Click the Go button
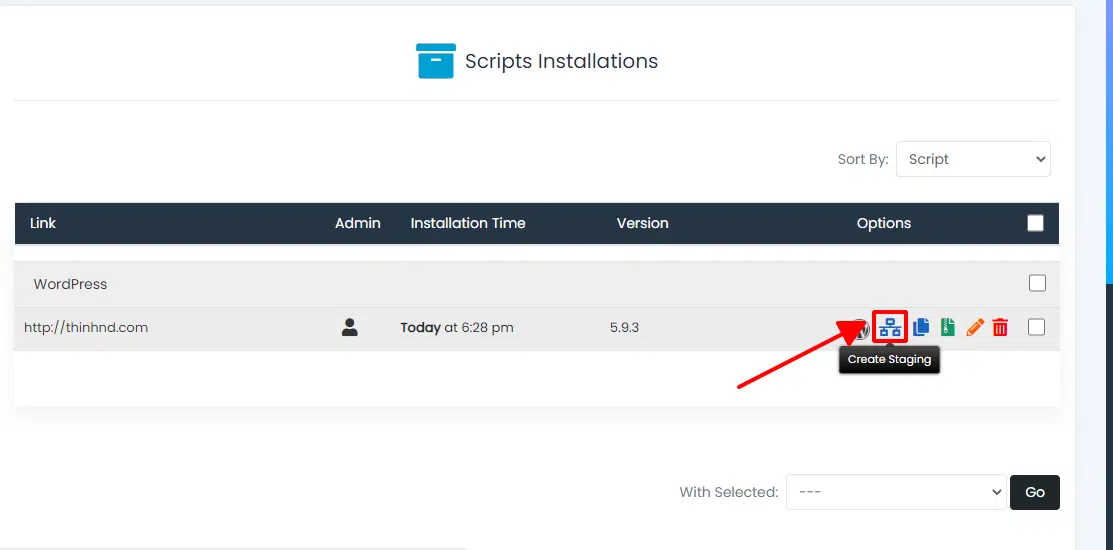 coord(1034,492)
